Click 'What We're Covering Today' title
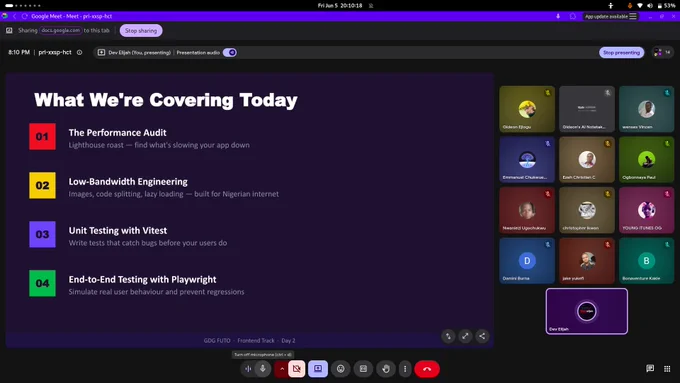680x383 pixels. 166,100
